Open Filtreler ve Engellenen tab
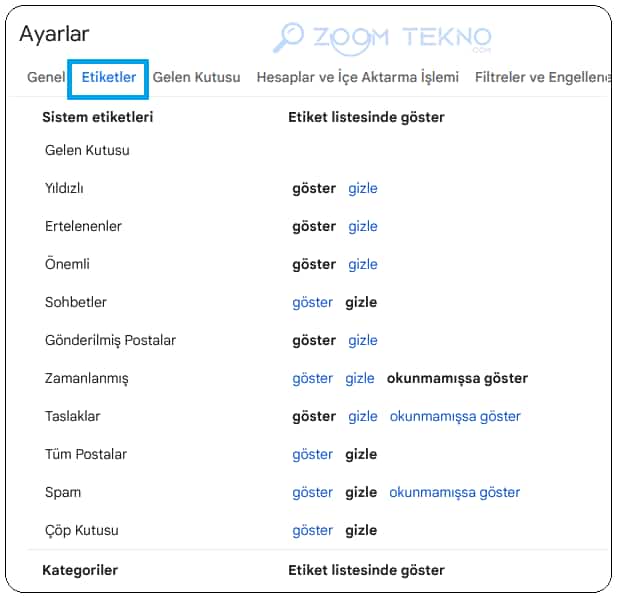 (543, 77)
